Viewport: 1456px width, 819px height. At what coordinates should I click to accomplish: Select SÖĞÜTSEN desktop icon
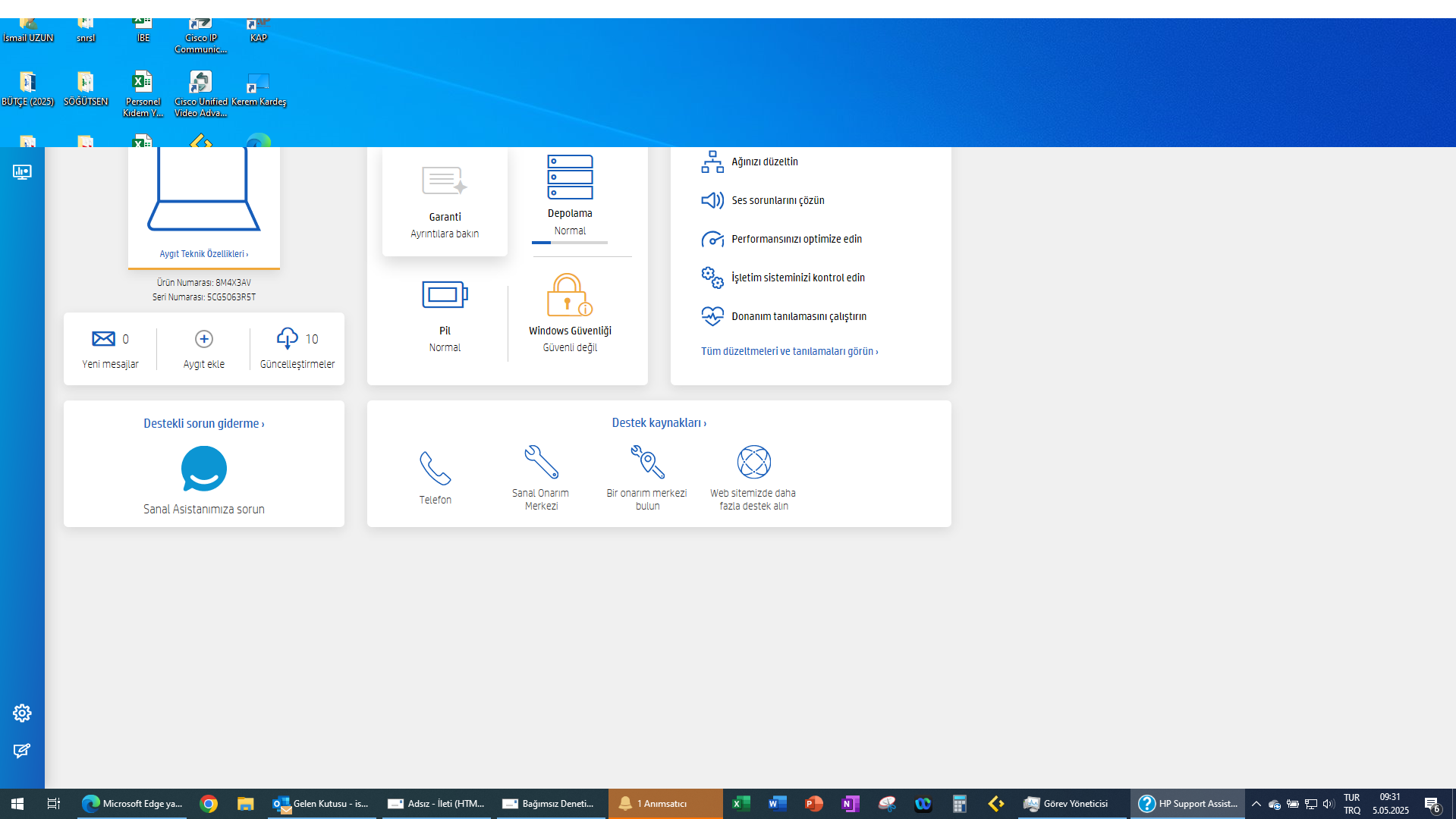pos(86,89)
